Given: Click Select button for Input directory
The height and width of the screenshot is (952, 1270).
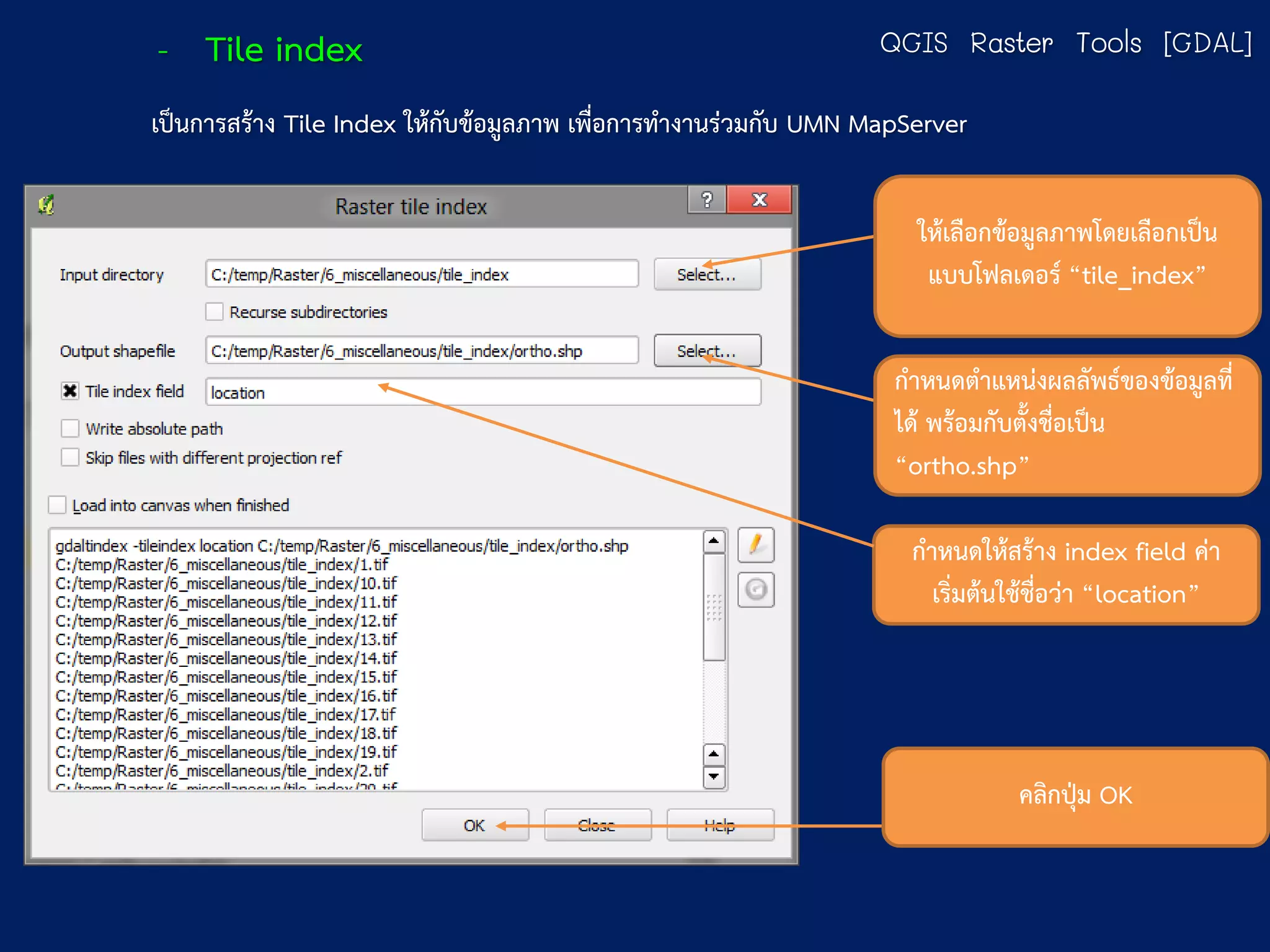Looking at the screenshot, I should pos(708,275).
